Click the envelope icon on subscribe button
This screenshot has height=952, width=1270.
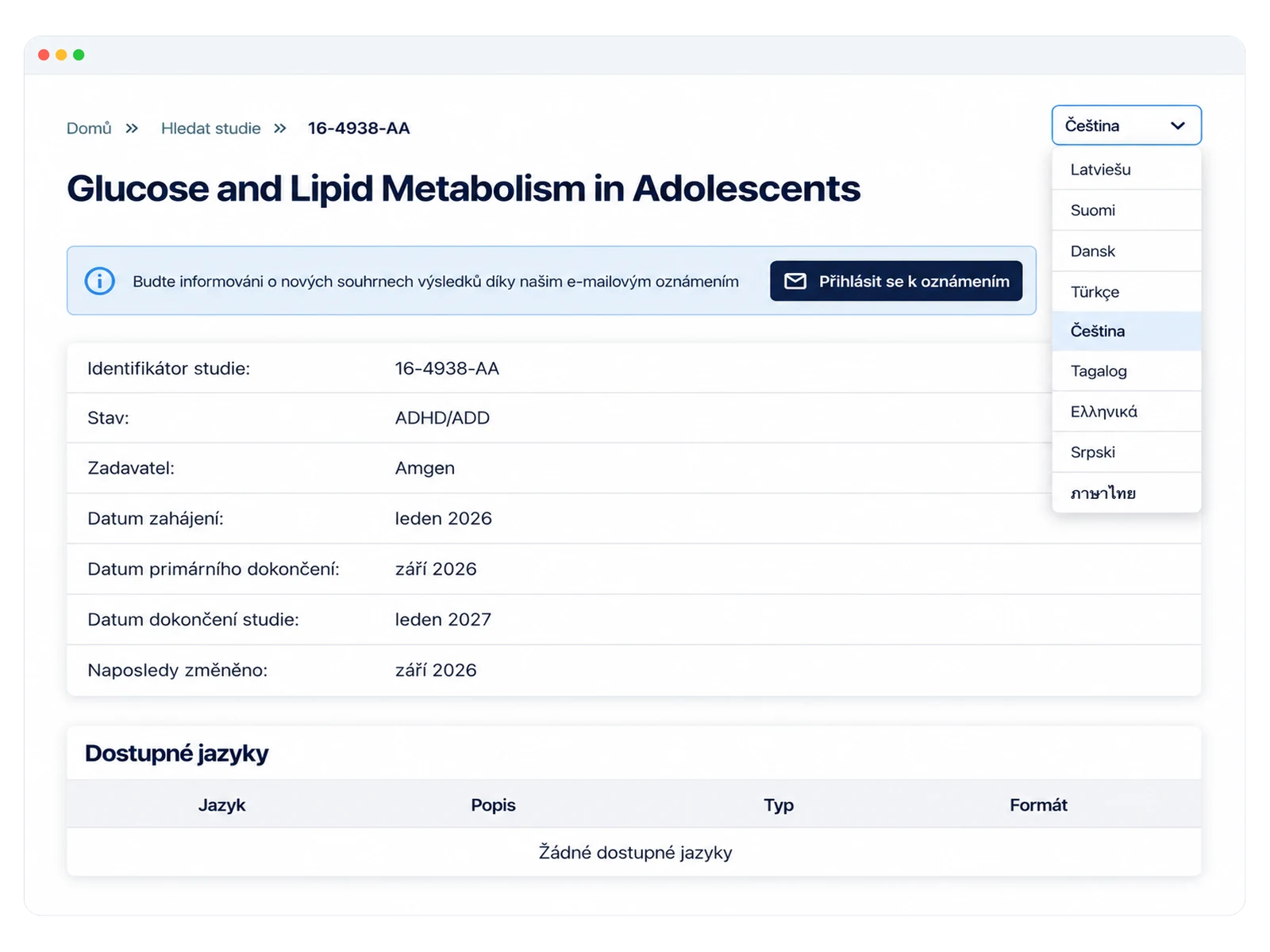795,281
